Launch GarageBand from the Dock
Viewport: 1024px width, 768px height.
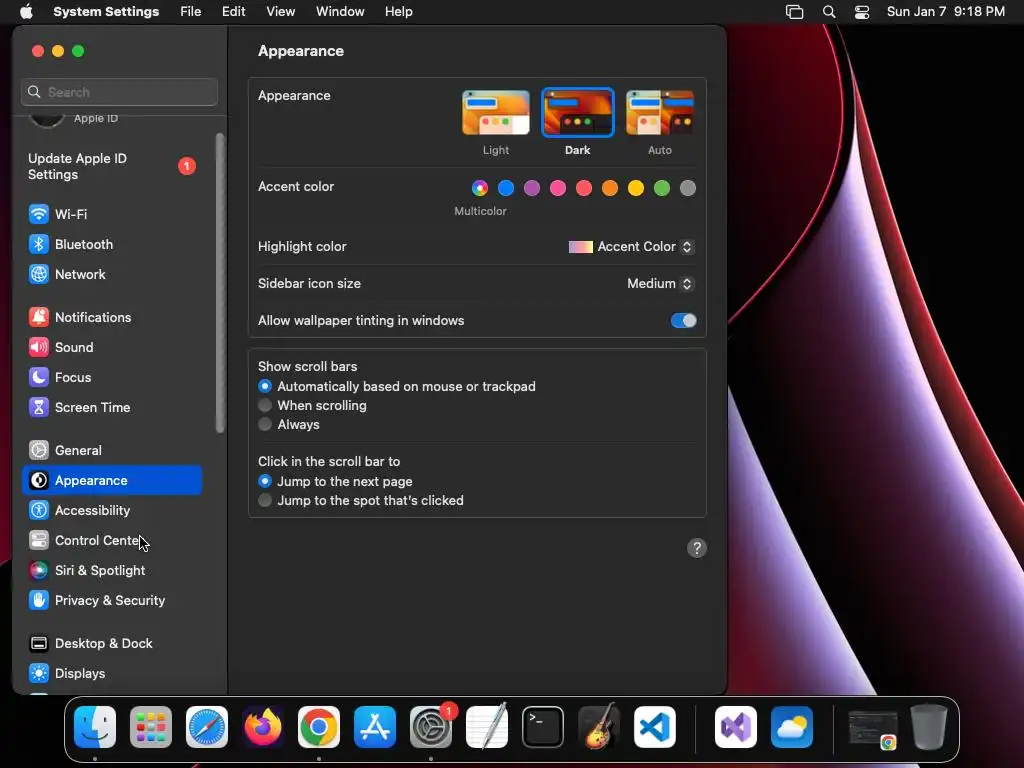coord(599,727)
